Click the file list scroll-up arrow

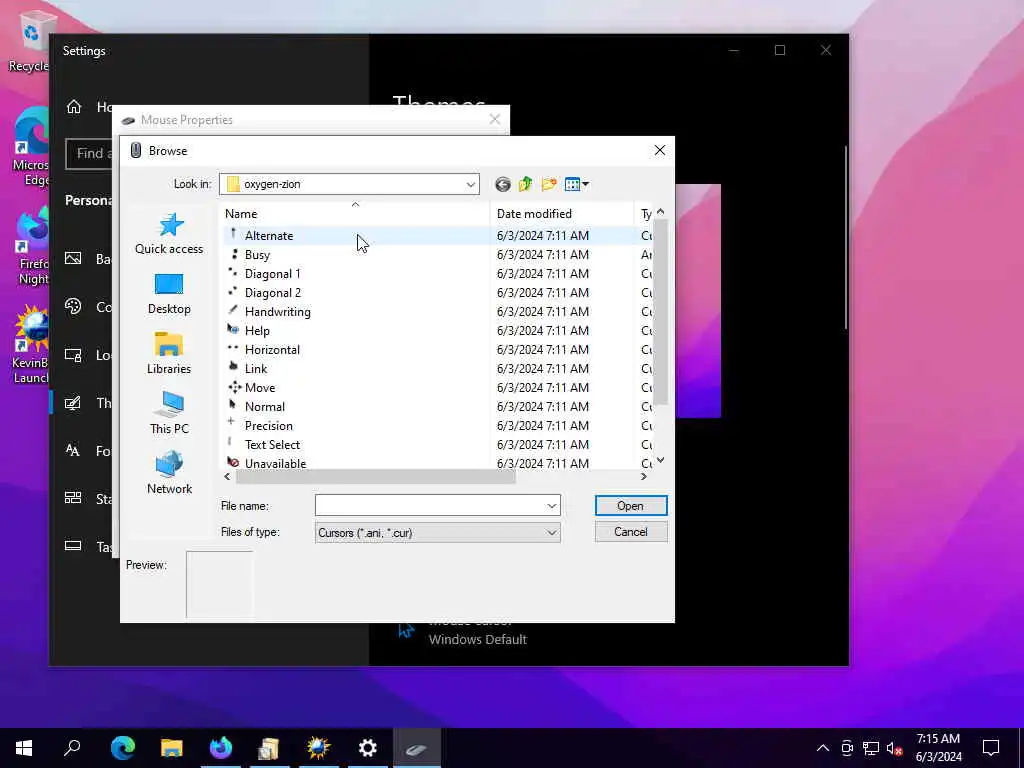click(x=660, y=212)
